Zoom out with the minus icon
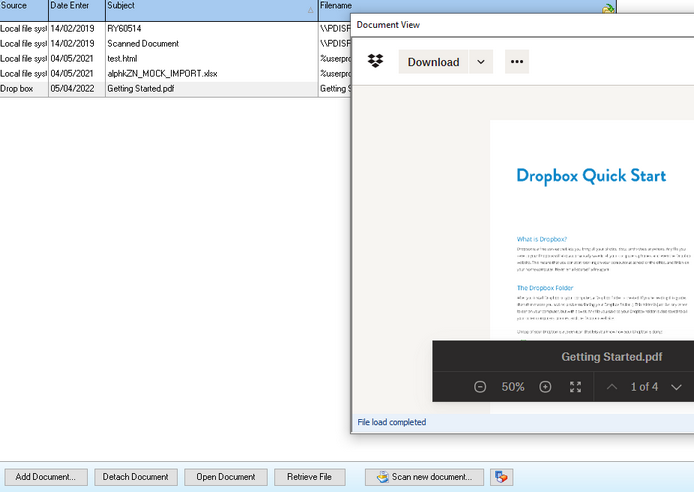 click(480, 387)
